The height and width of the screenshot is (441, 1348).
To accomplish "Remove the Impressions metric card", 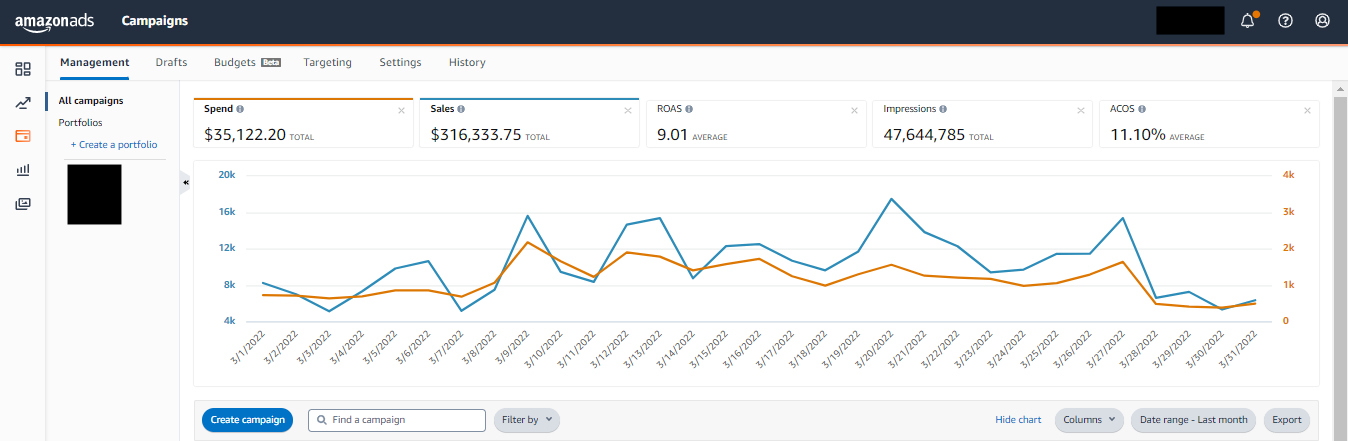I will [x=1081, y=111].
